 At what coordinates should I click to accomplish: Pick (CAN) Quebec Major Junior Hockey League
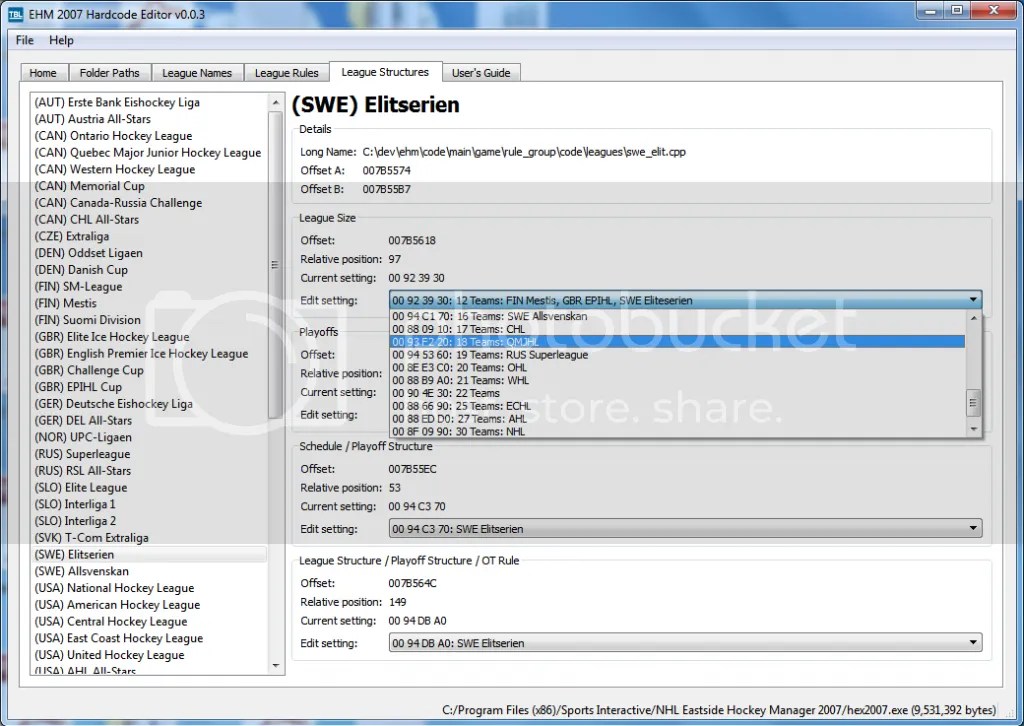150,153
